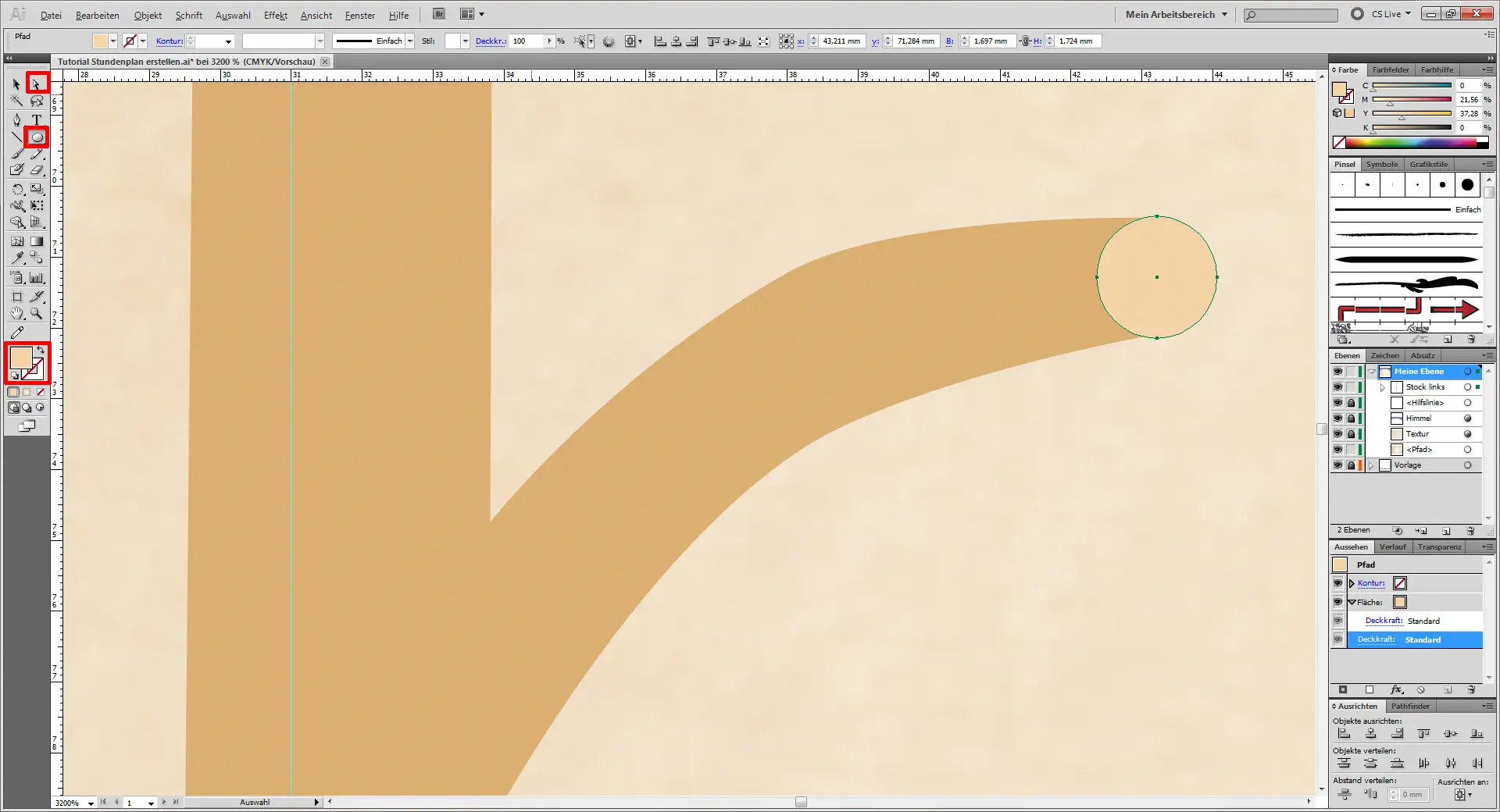Viewport: 1500px width, 812px height.
Task: Select the Pen tool
Action: click(17, 119)
